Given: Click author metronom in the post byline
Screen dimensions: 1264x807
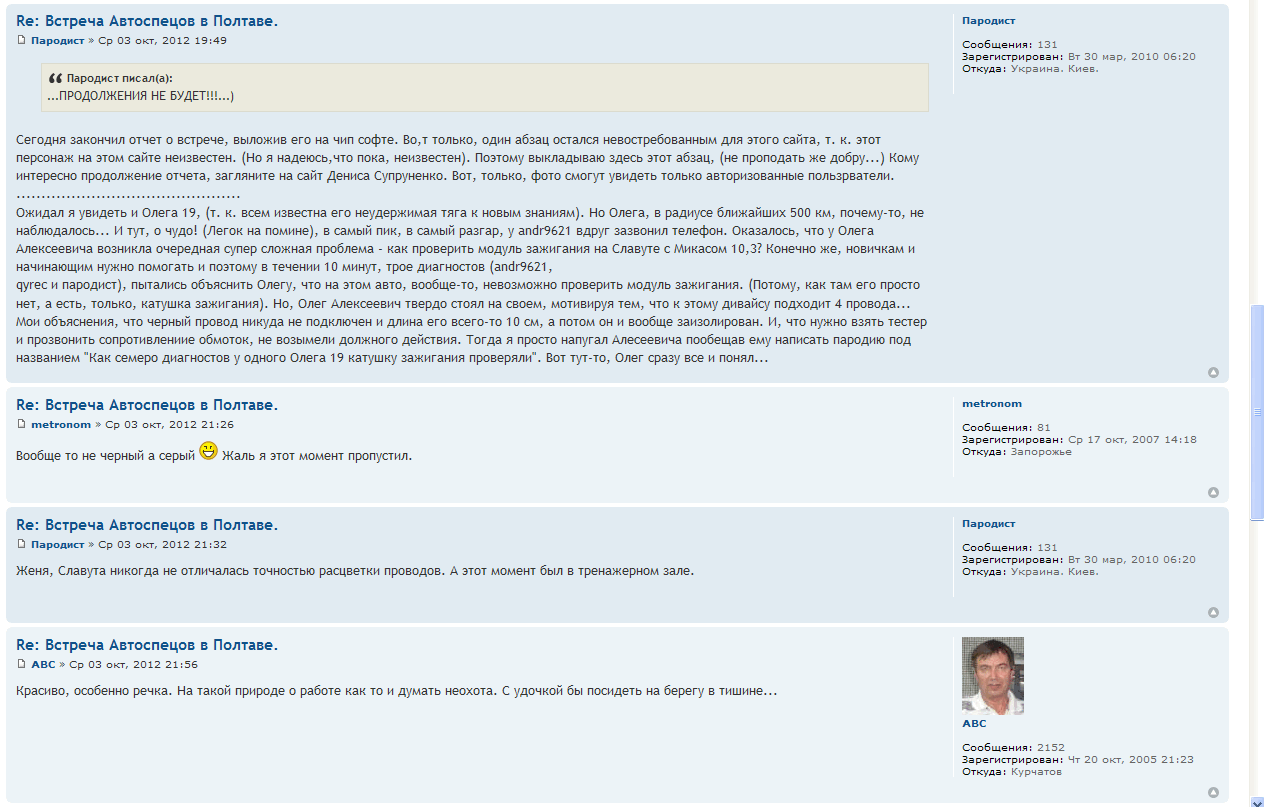Looking at the screenshot, I should pyautogui.click(x=60, y=424).
